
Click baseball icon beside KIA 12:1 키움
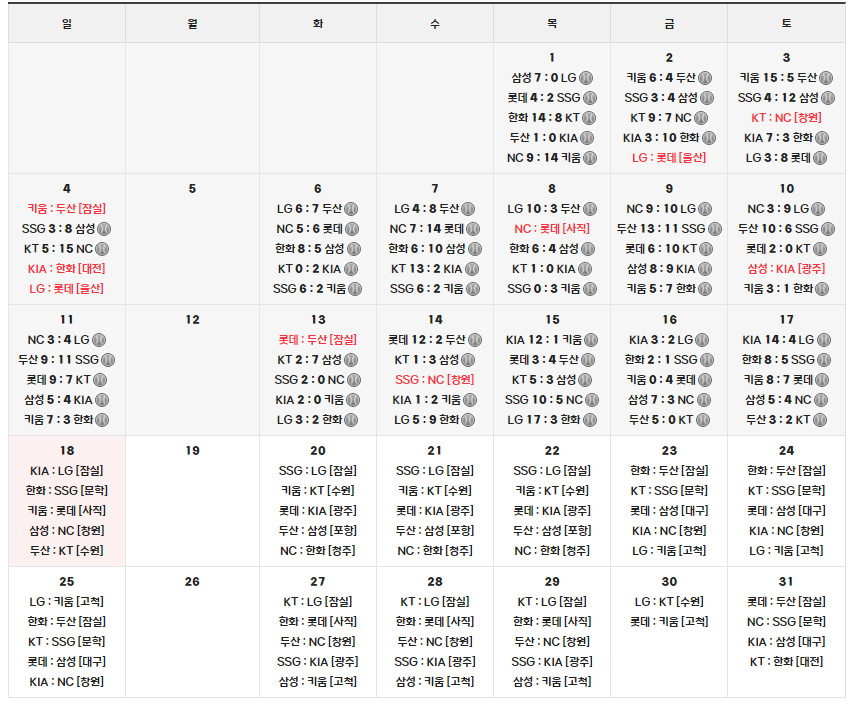(x=591, y=340)
